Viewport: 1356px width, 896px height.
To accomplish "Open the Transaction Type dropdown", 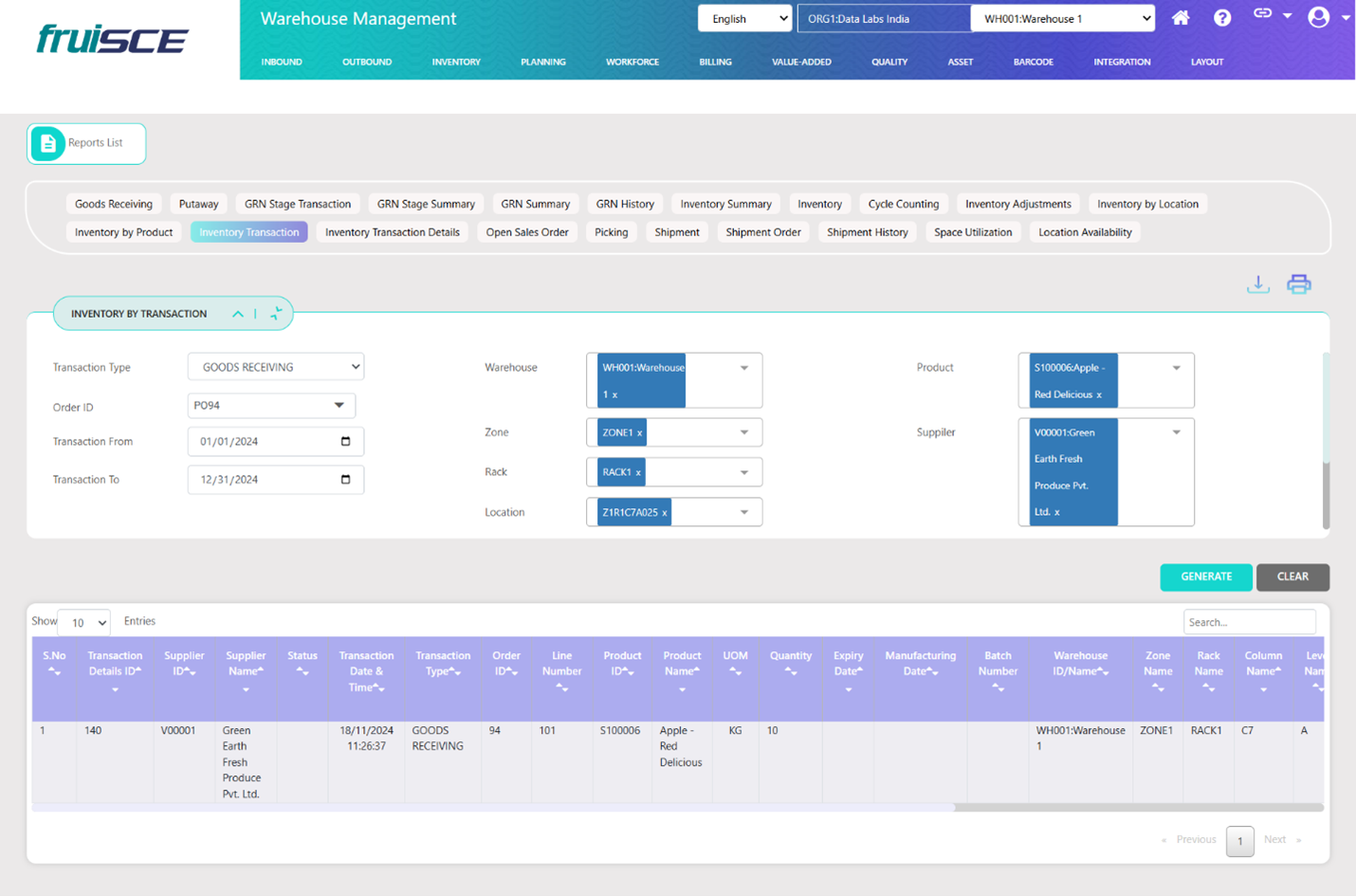I will tap(275, 367).
